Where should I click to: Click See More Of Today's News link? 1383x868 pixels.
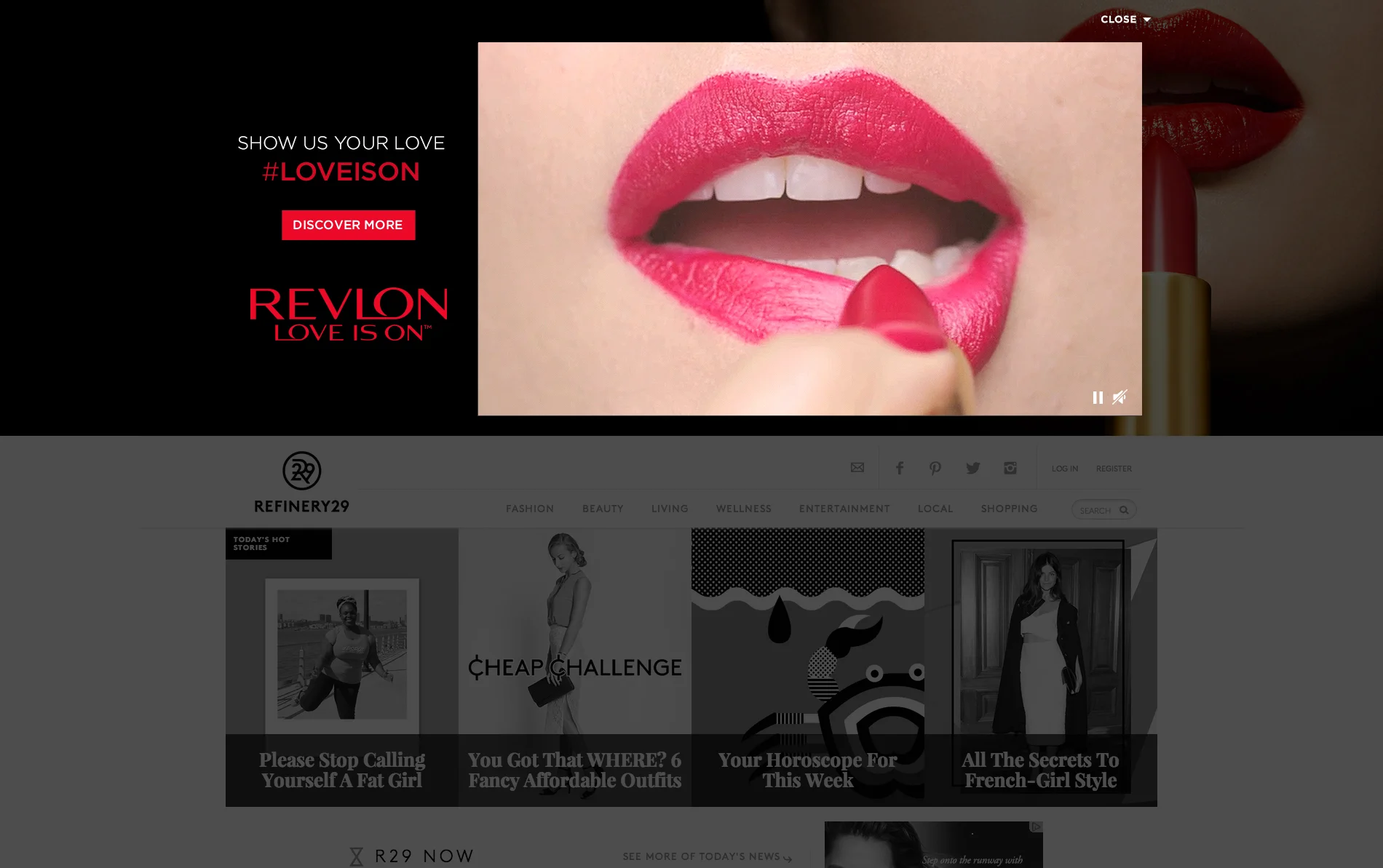(x=707, y=857)
